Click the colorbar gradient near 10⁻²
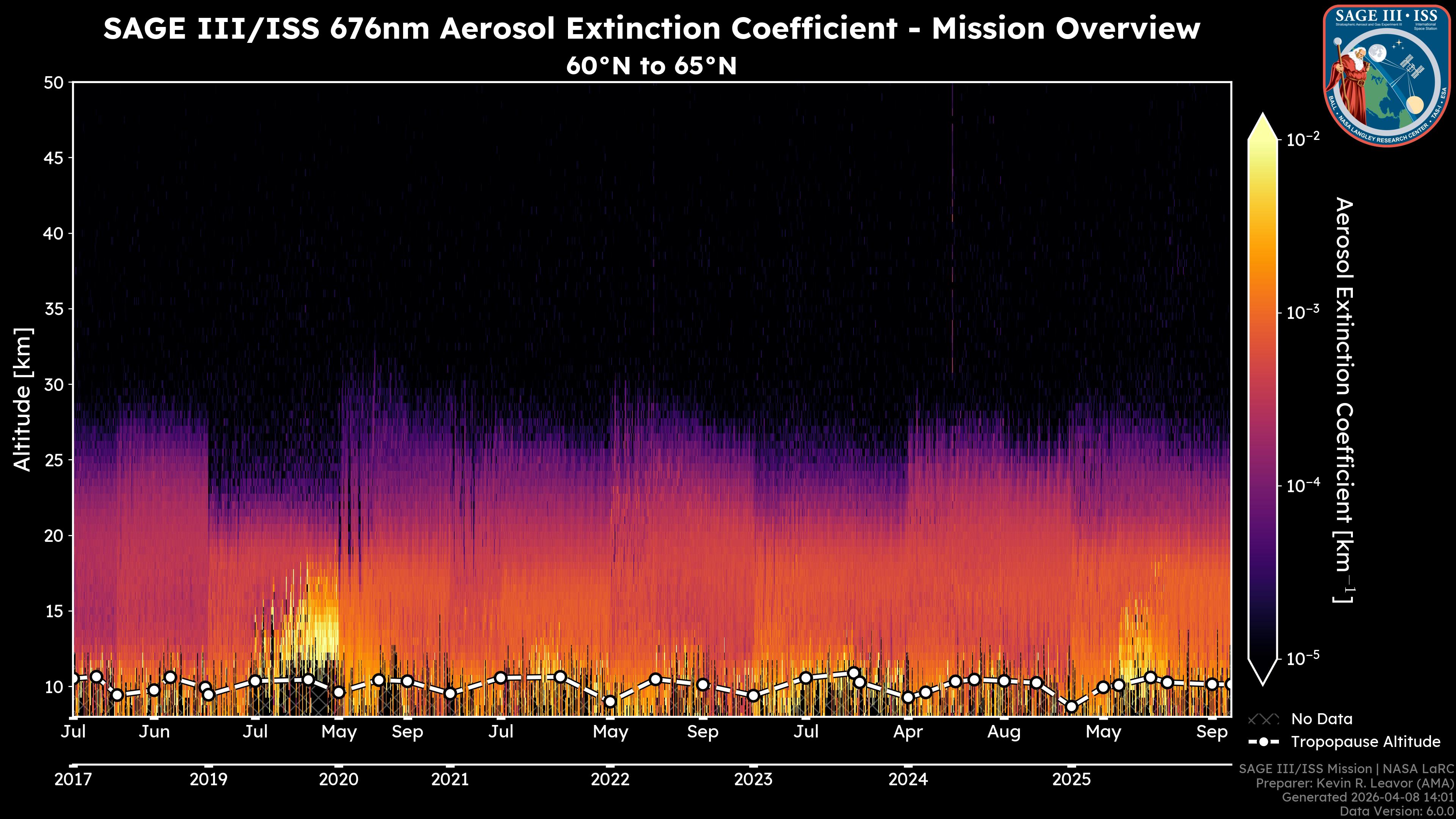1456x819 pixels. pyautogui.click(x=1263, y=148)
